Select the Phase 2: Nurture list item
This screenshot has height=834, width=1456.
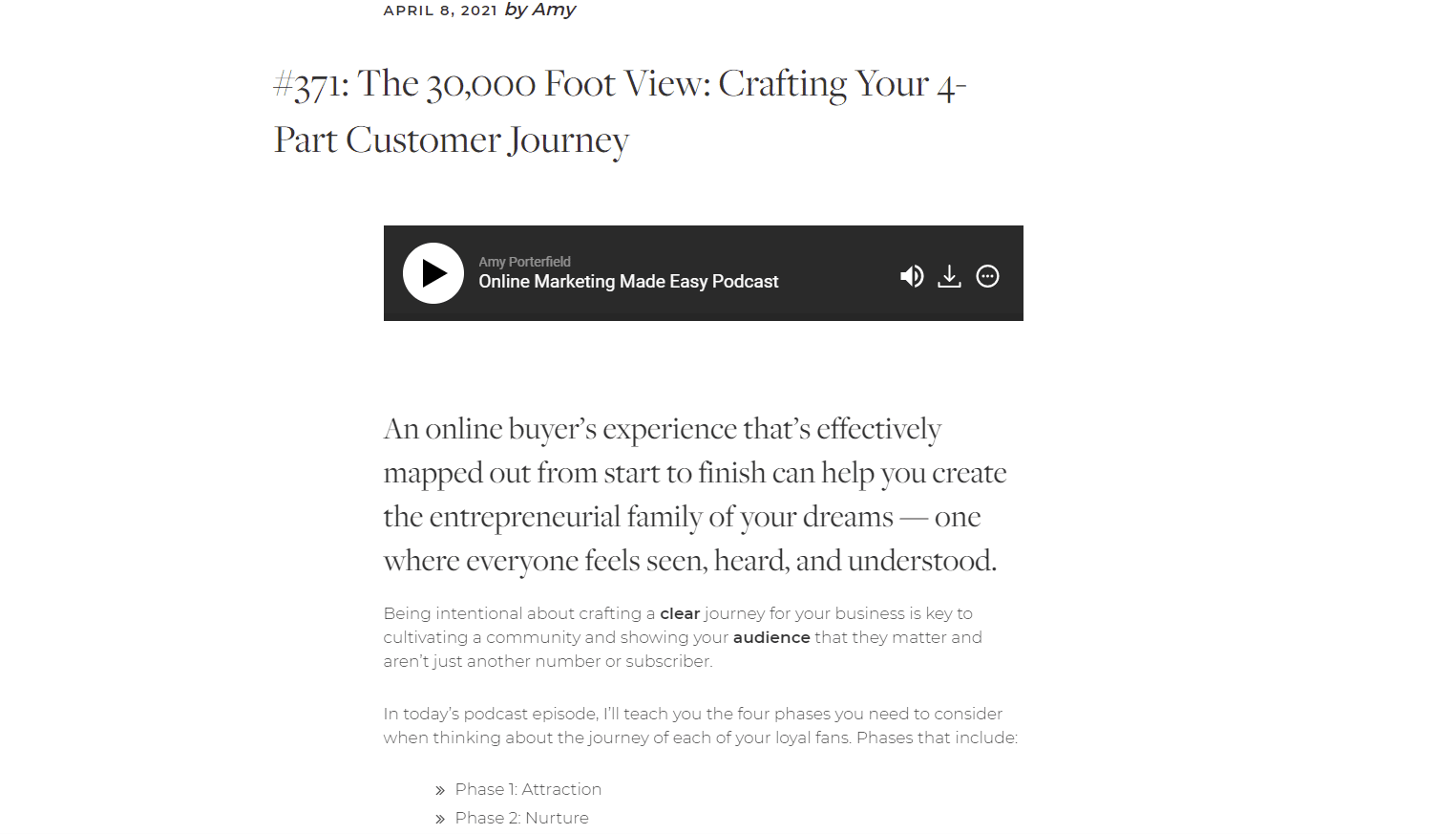pos(521,818)
